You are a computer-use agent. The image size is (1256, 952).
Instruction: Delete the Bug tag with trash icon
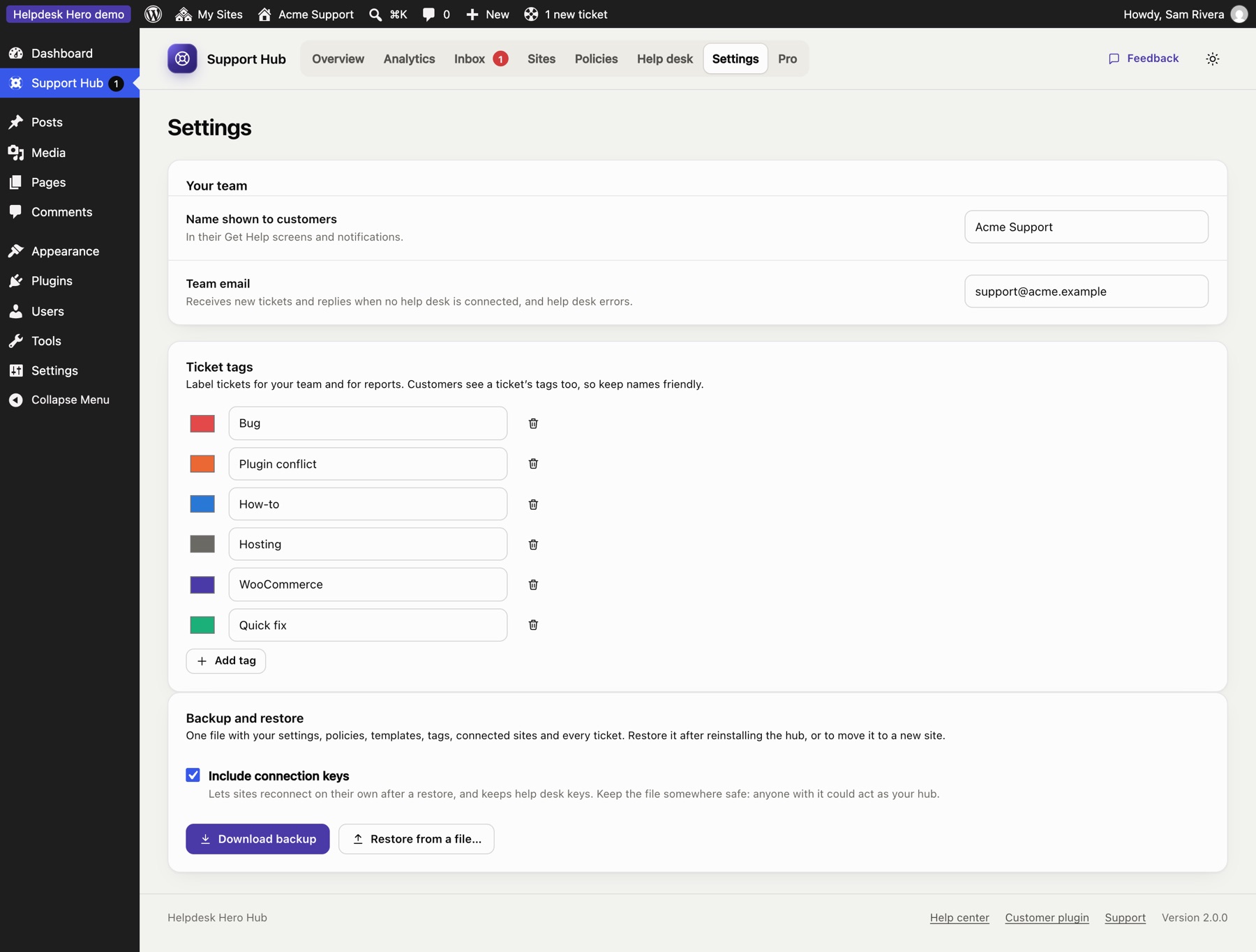coord(533,423)
